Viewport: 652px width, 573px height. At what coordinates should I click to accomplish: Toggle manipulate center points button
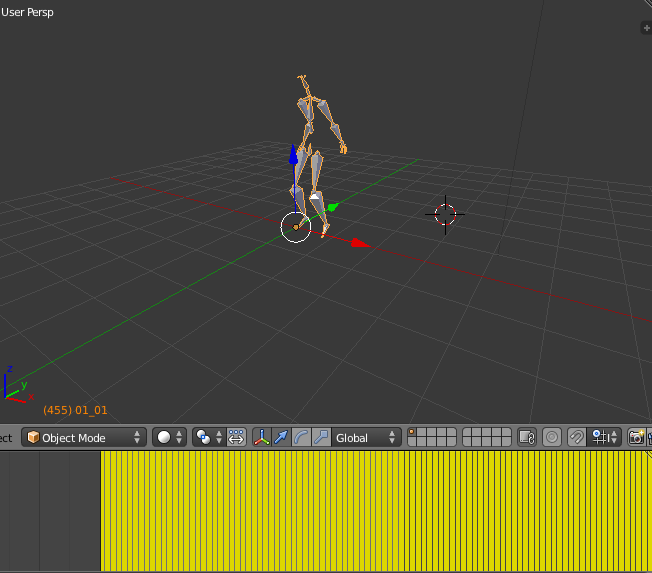[x=237, y=437]
